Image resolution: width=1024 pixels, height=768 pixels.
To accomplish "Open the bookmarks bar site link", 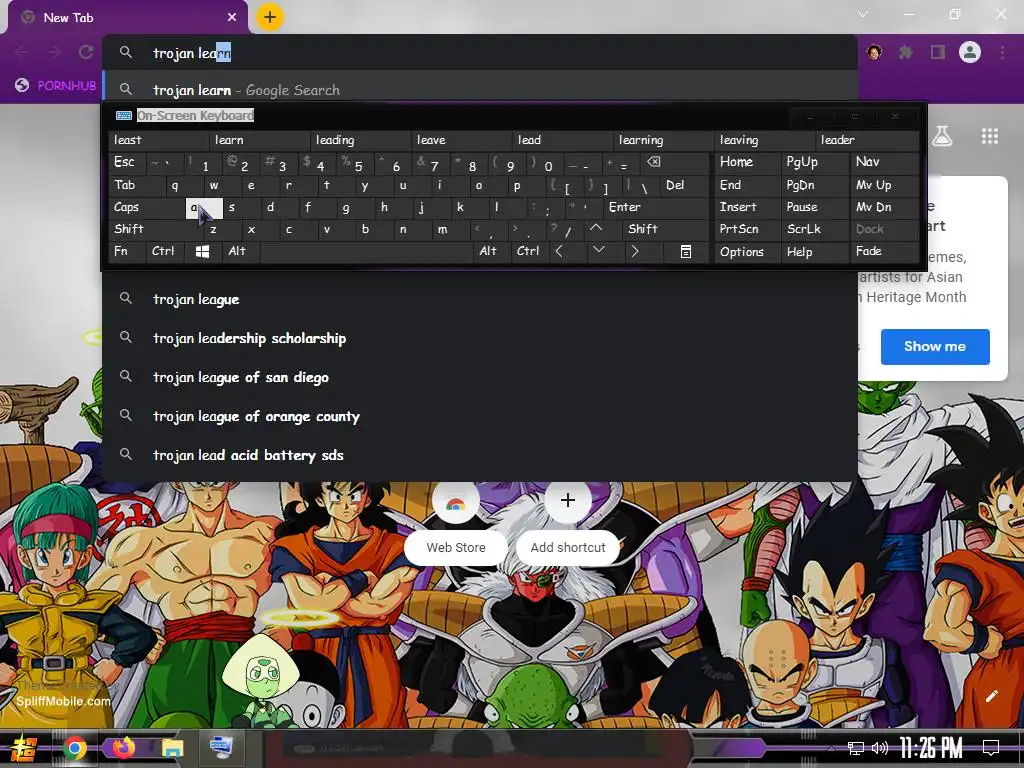I will (56, 86).
